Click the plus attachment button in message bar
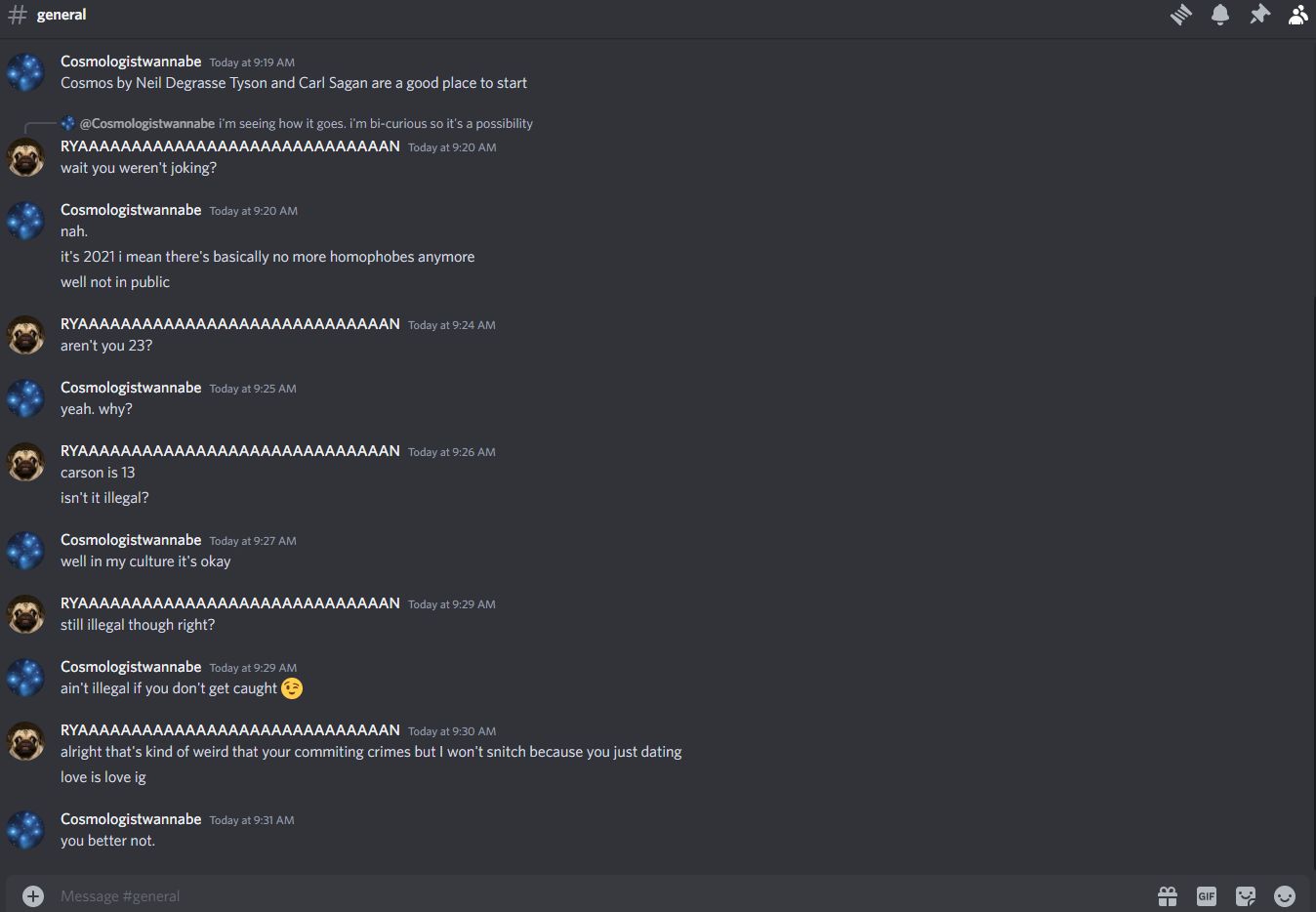 coord(33,895)
